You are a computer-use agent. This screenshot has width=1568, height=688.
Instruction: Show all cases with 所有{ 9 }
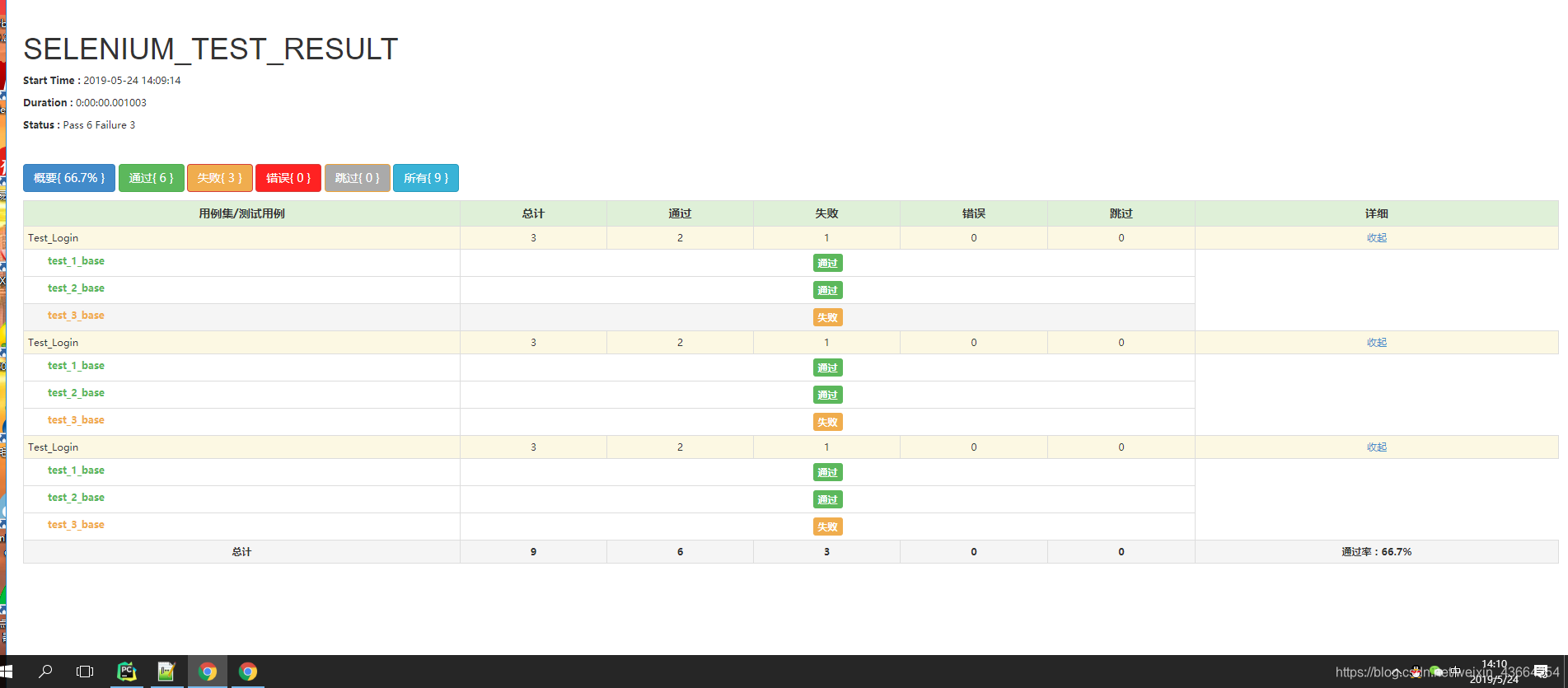point(426,178)
